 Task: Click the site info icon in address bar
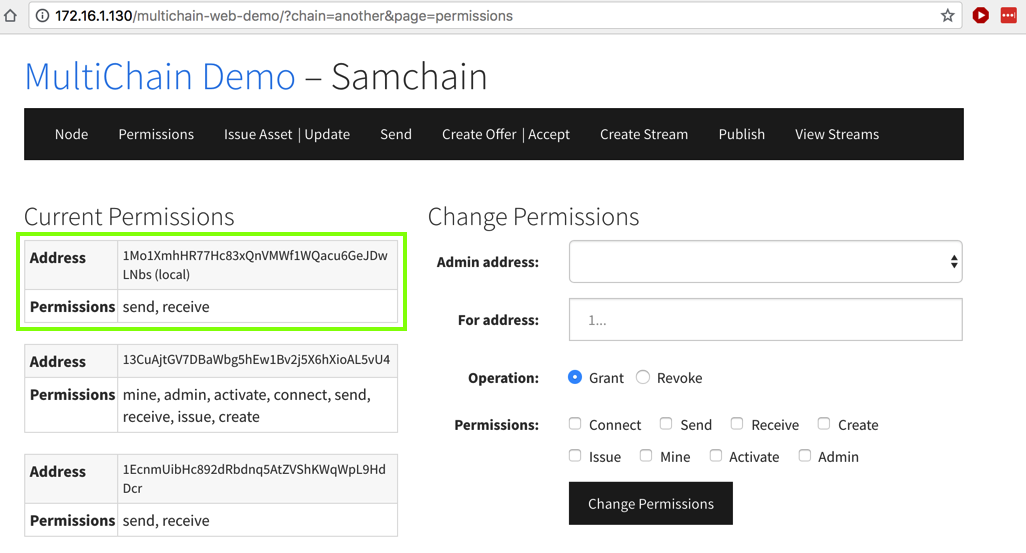click(42, 16)
